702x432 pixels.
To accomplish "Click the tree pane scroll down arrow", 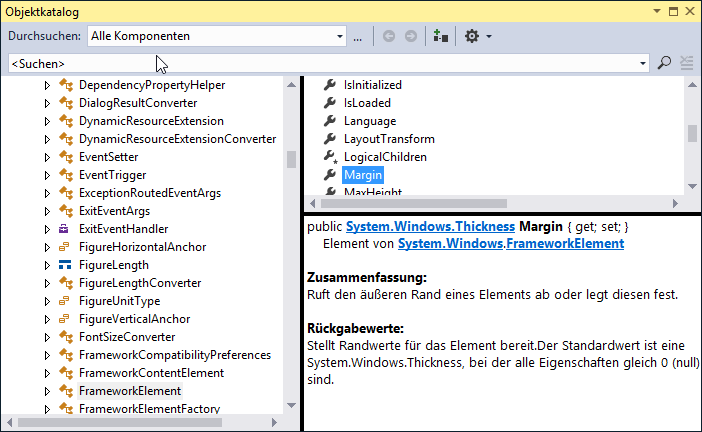I will pyautogui.click(x=291, y=406).
